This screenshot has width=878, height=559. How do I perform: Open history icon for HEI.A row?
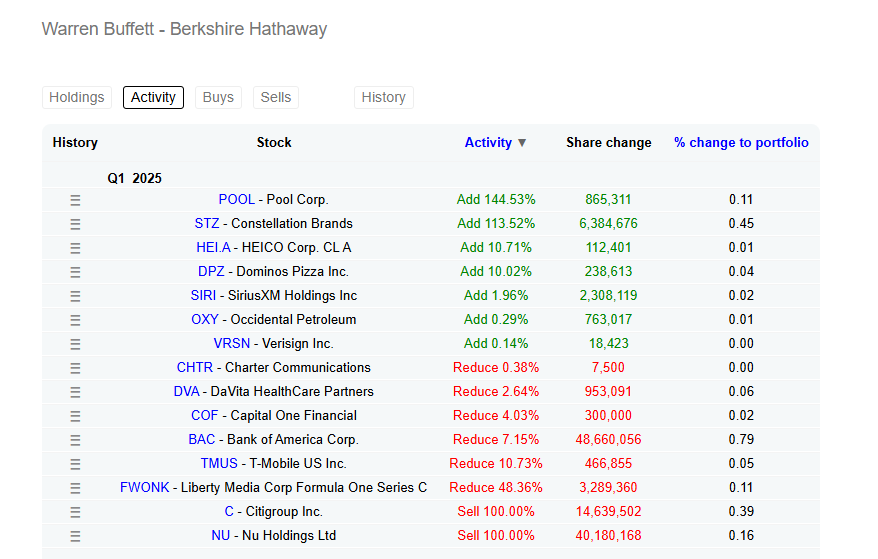click(75, 248)
